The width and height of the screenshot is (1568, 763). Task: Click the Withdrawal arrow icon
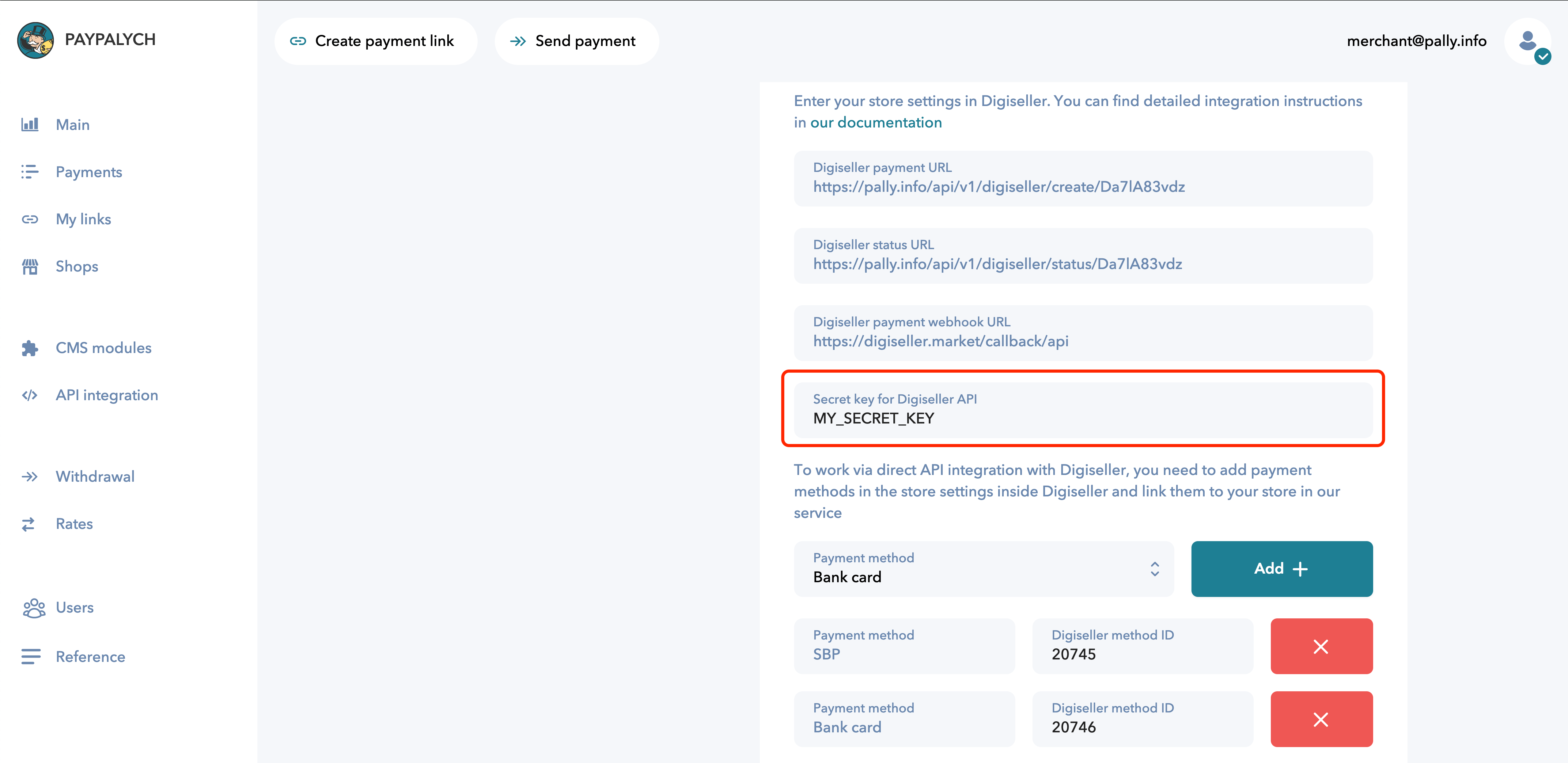pyautogui.click(x=30, y=476)
